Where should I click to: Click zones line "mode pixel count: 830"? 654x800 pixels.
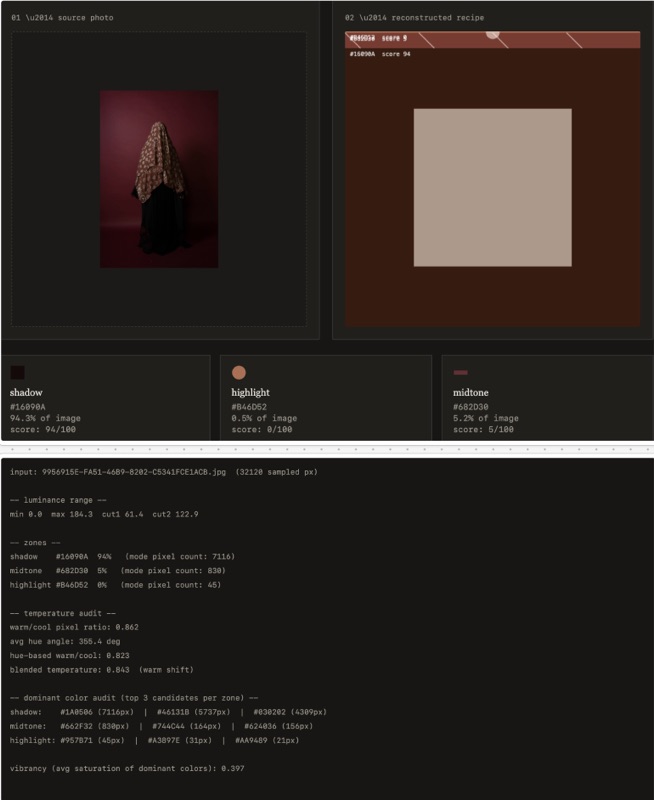[x=173, y=571]
